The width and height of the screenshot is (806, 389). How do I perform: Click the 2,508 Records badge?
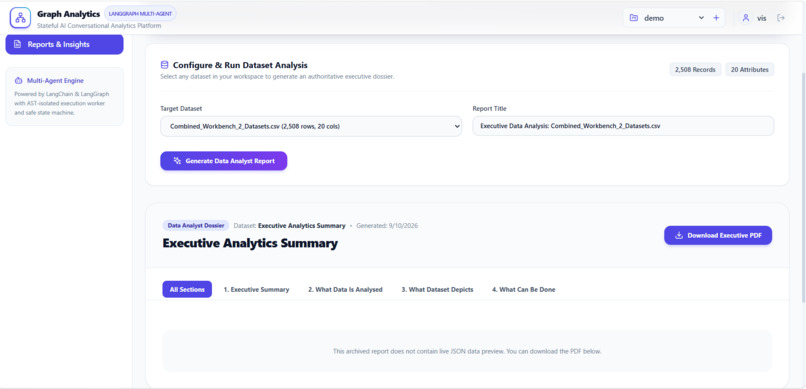[x=695, y=69]
